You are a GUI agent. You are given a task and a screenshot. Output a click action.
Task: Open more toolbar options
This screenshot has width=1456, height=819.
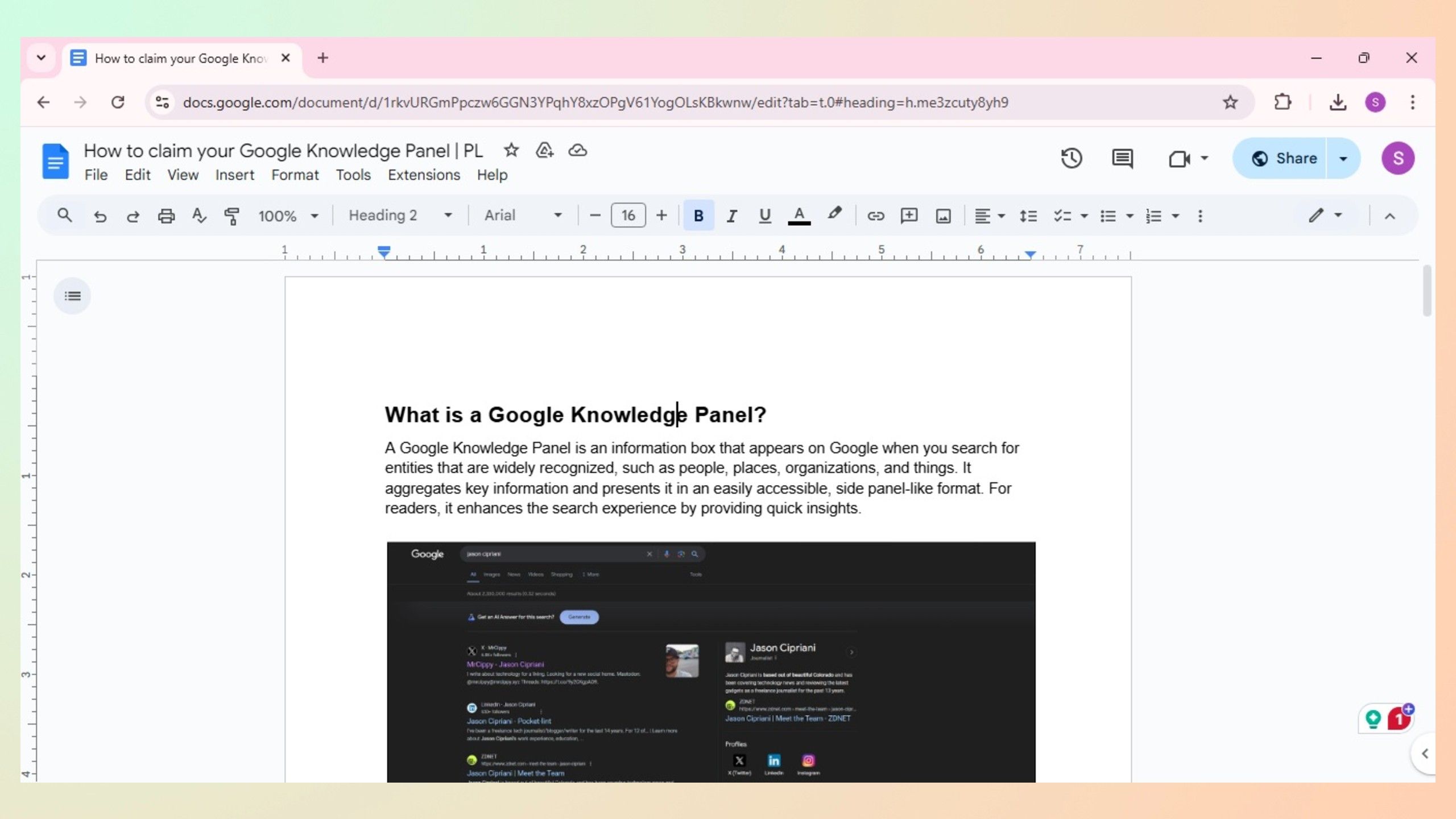[x=1200, y=216]
